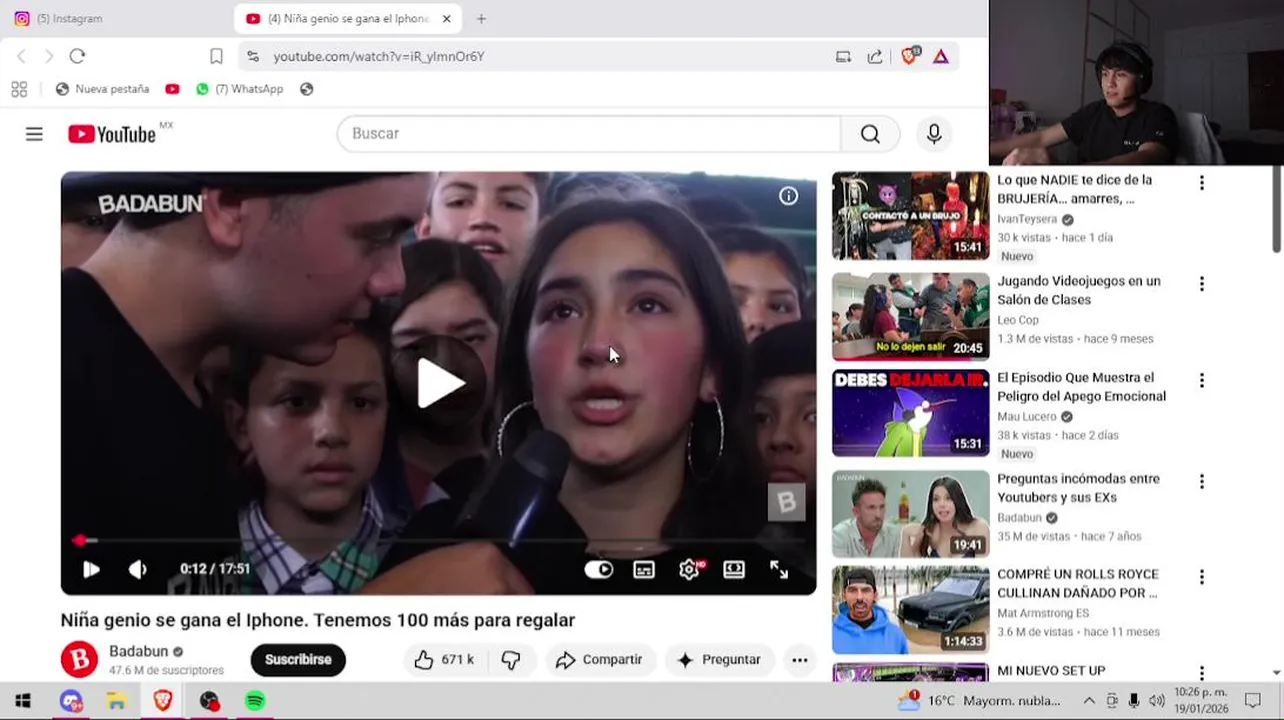
Task: Seek along the red video progress bar
Action: 438,540
